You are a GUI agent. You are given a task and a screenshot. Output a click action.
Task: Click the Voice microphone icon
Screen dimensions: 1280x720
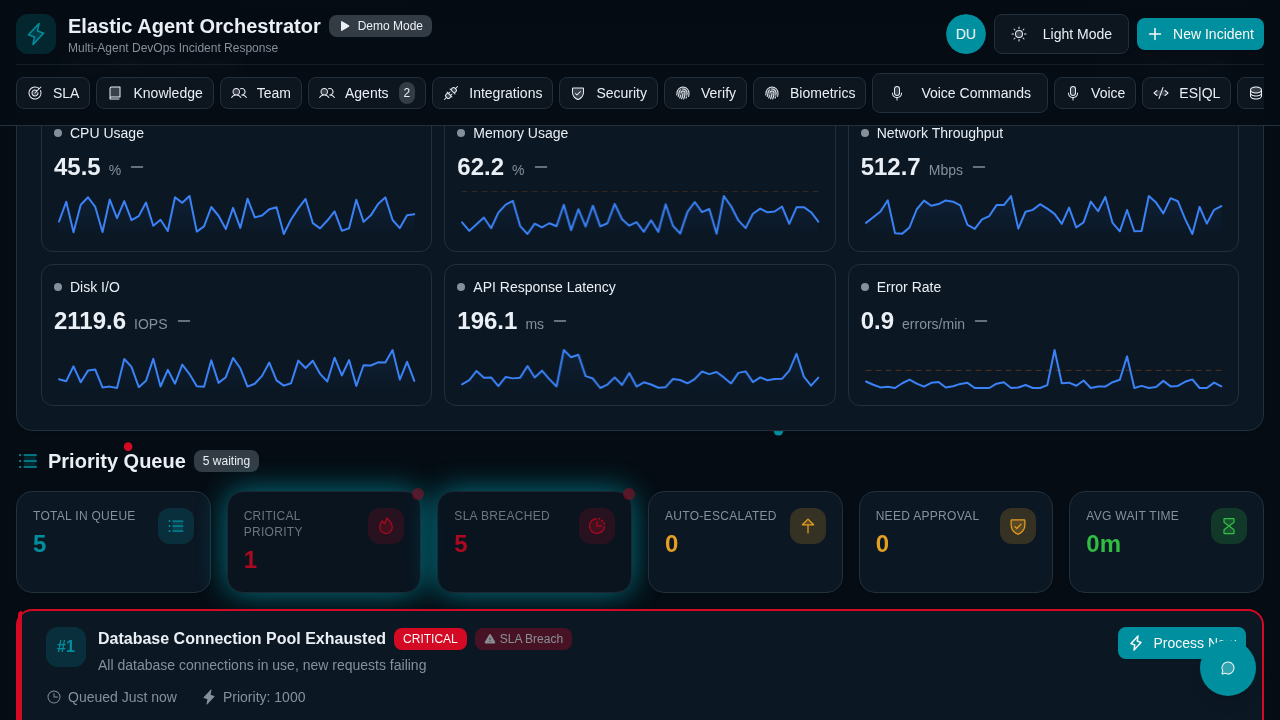1073,93
